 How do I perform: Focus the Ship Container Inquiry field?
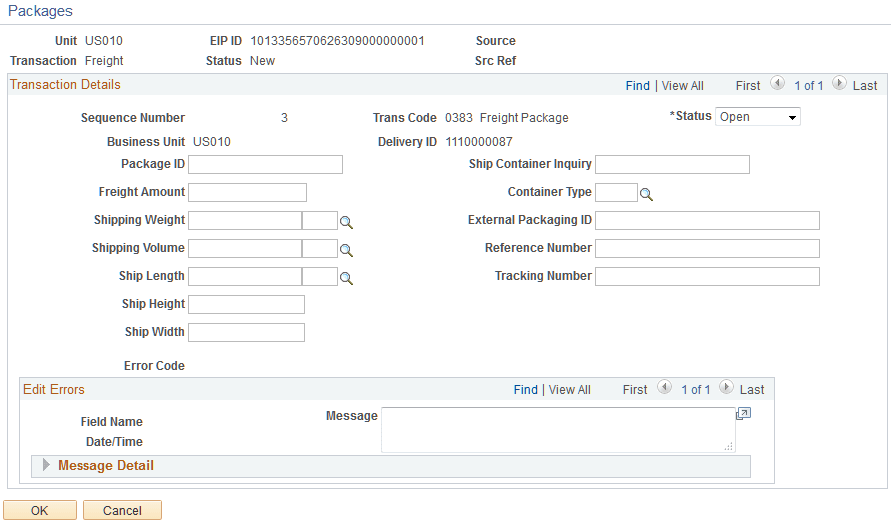672,165
